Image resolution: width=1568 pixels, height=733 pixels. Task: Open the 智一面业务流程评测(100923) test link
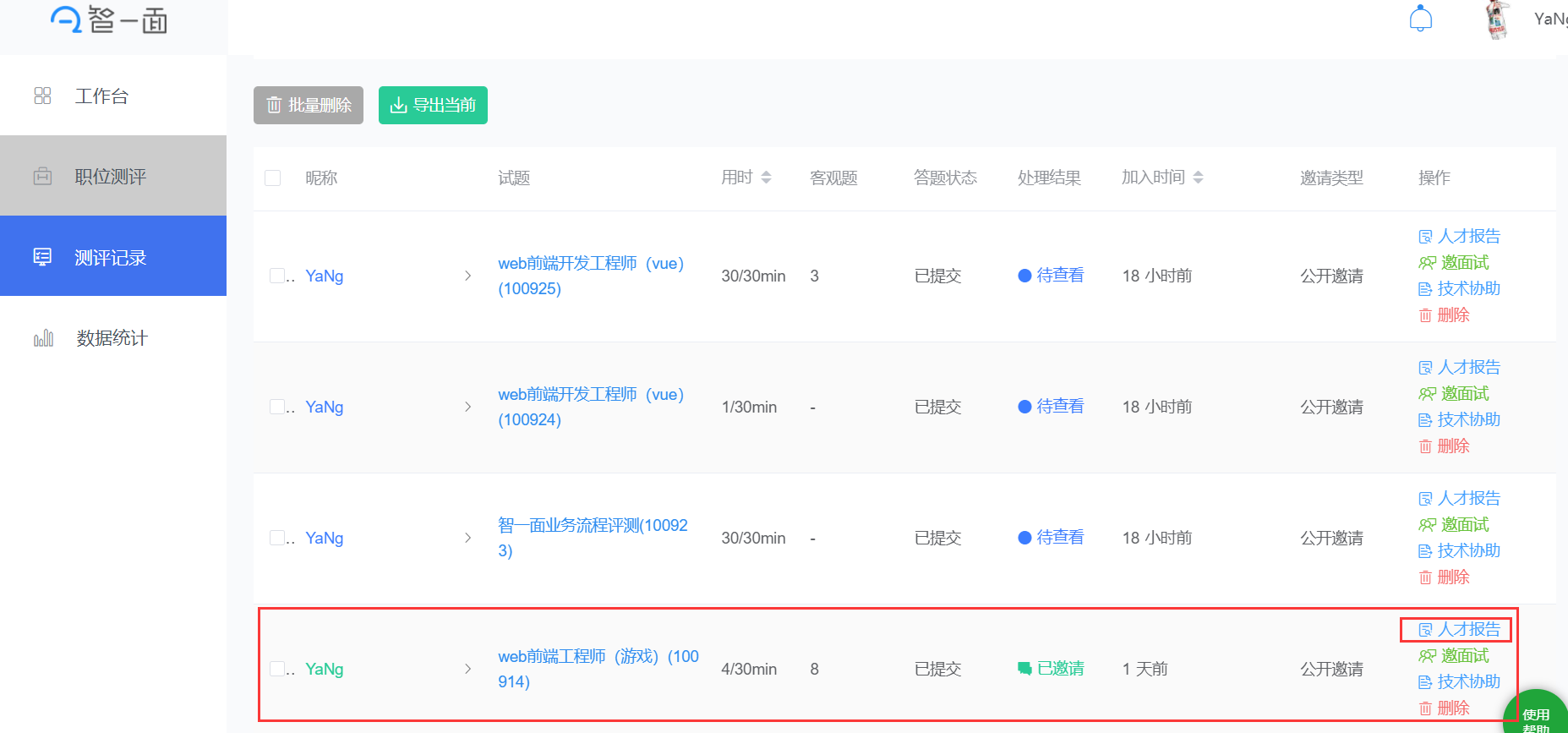593,538
